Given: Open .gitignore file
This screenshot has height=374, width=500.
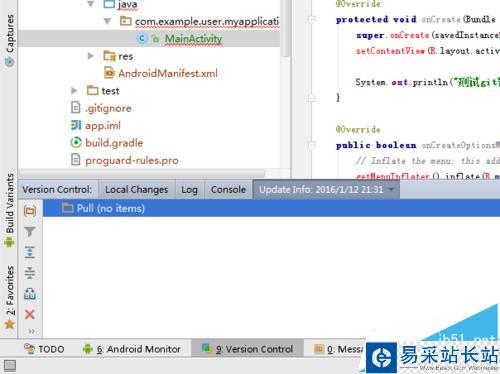Looking at the screenshot, I should (x=108, y=108).
